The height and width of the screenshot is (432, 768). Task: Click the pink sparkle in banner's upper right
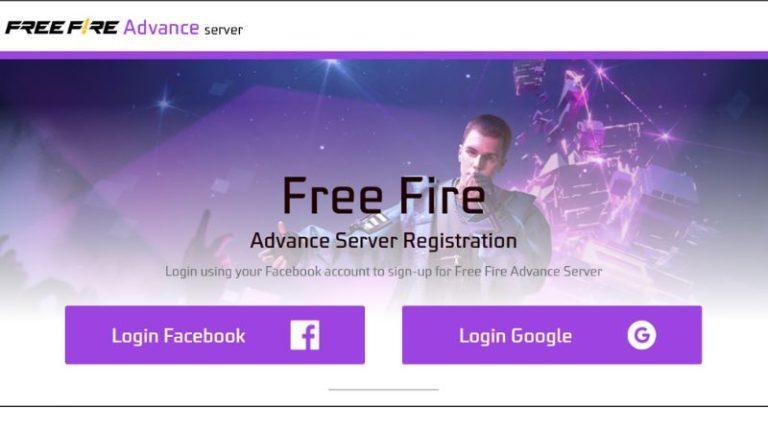[x=600, y=71]
